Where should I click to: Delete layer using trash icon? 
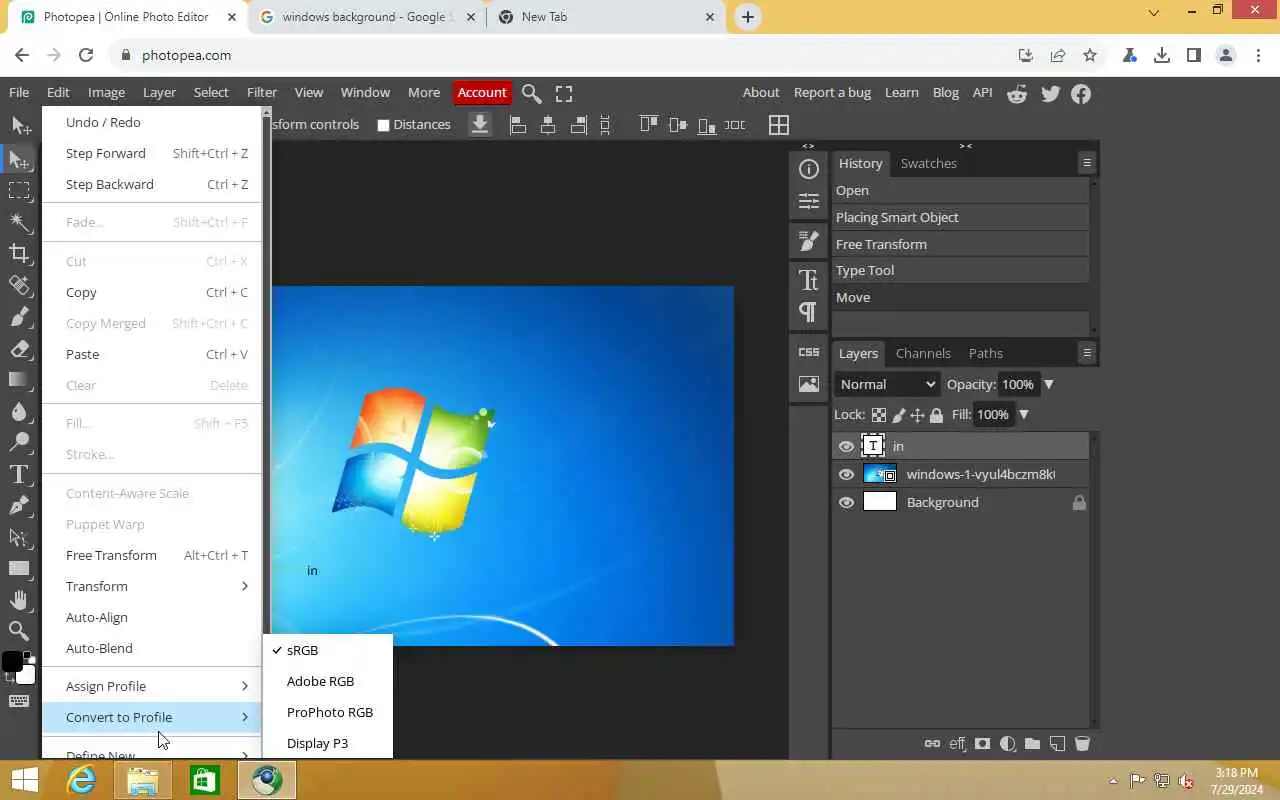[1082, 744]
